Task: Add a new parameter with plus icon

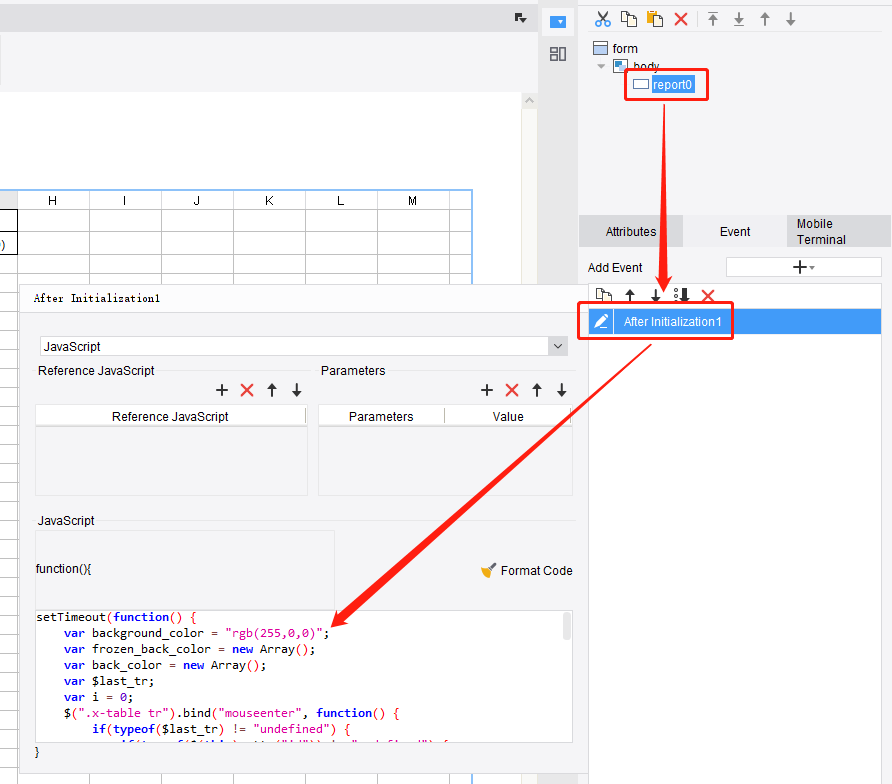Action: click(487, 390)
